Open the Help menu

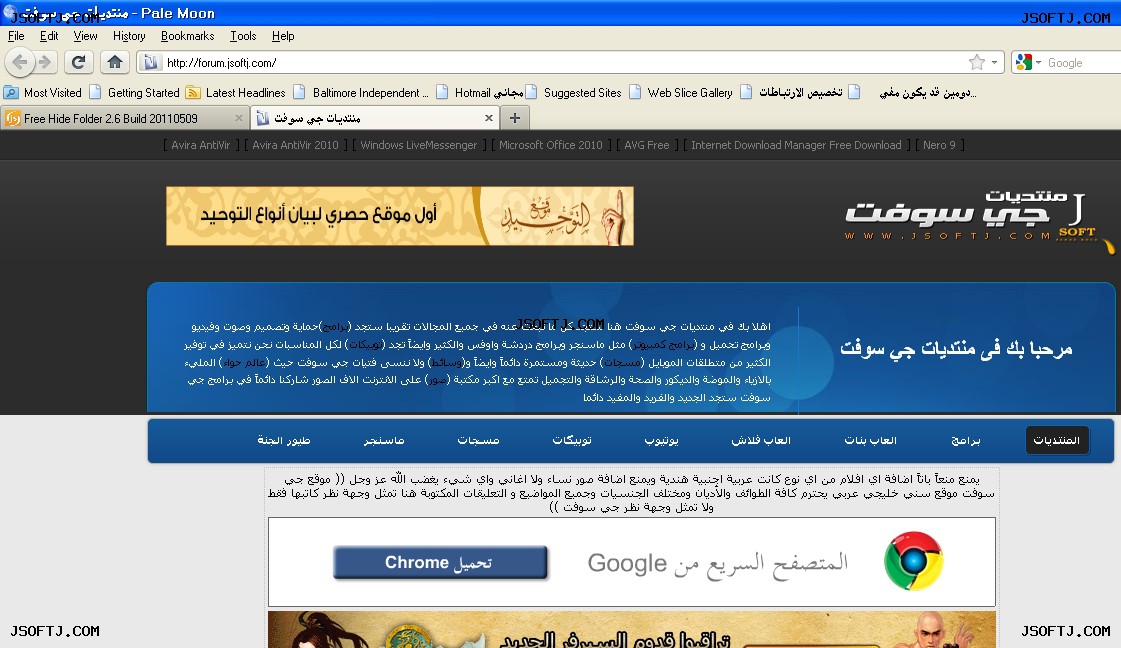point(282,36)
